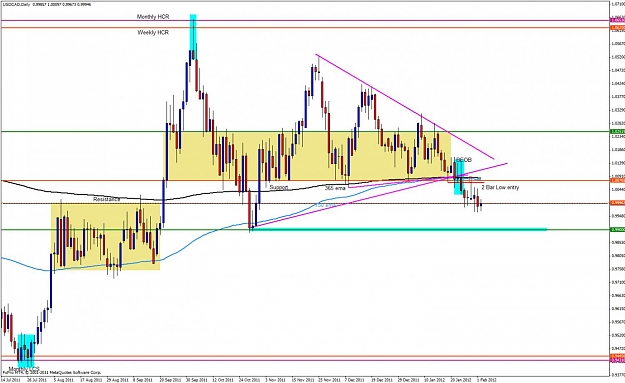Select the "Weekly HCR" text label
The image size is (625, 383).
point(153,32)
